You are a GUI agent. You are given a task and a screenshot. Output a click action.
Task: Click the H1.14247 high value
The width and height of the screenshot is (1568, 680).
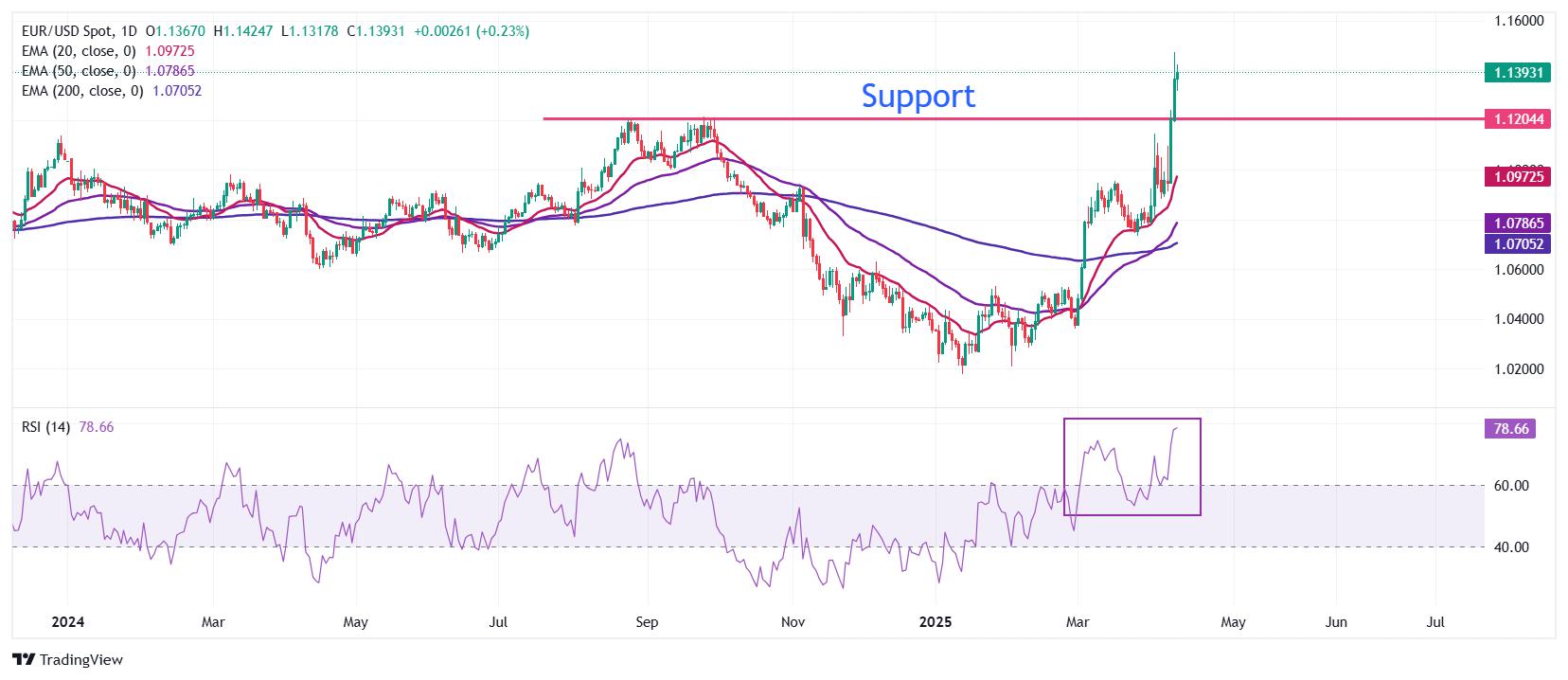pos(242,31)
